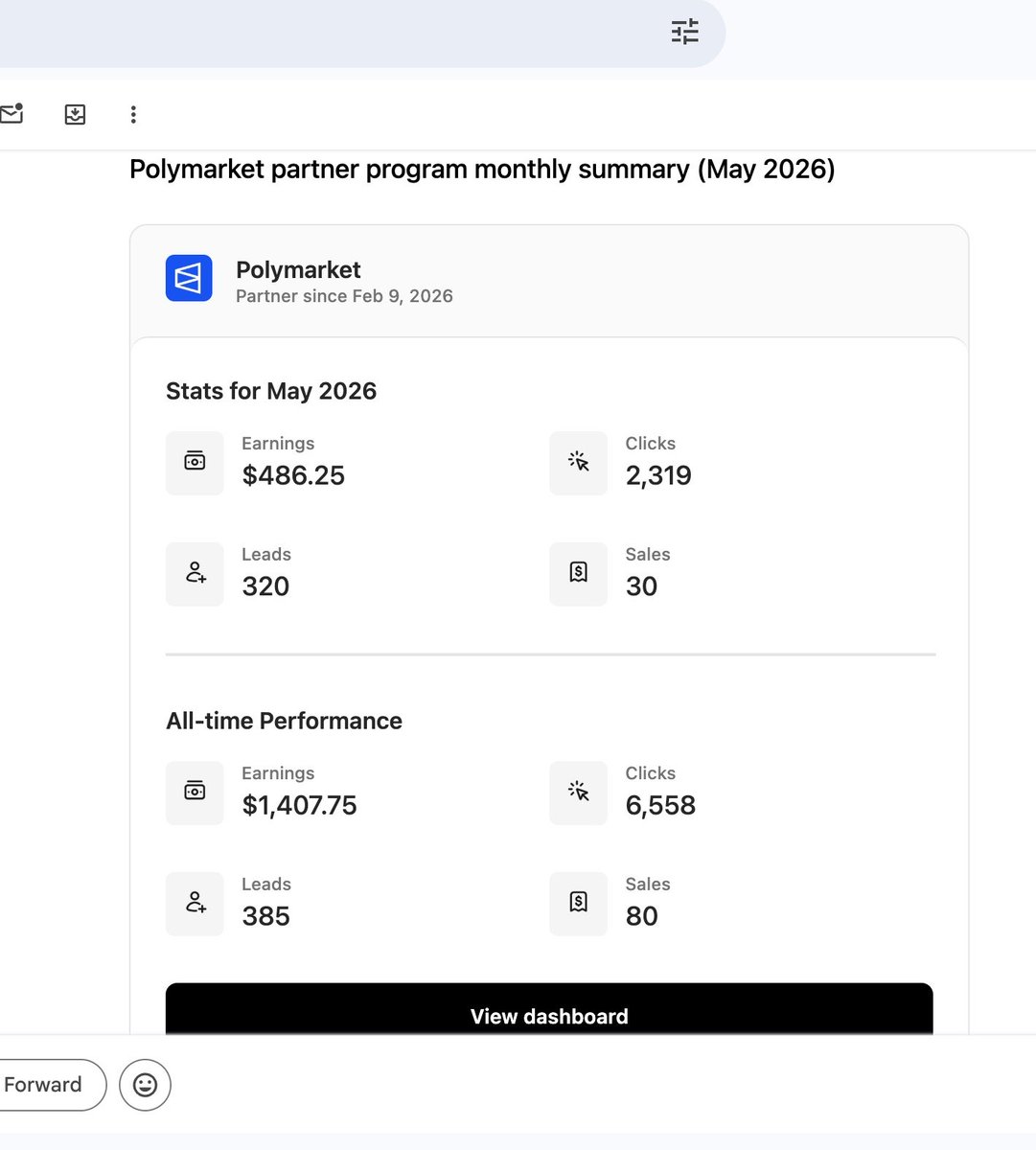Open search options filter icon
This screenshot has width=1036, height=1150.
pos(684,33)
